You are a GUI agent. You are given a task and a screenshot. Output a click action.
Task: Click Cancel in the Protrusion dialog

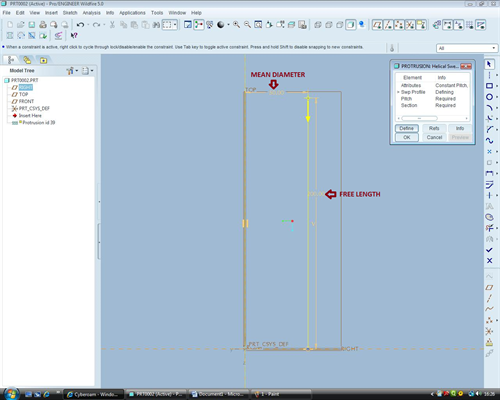tap(434, 137)
